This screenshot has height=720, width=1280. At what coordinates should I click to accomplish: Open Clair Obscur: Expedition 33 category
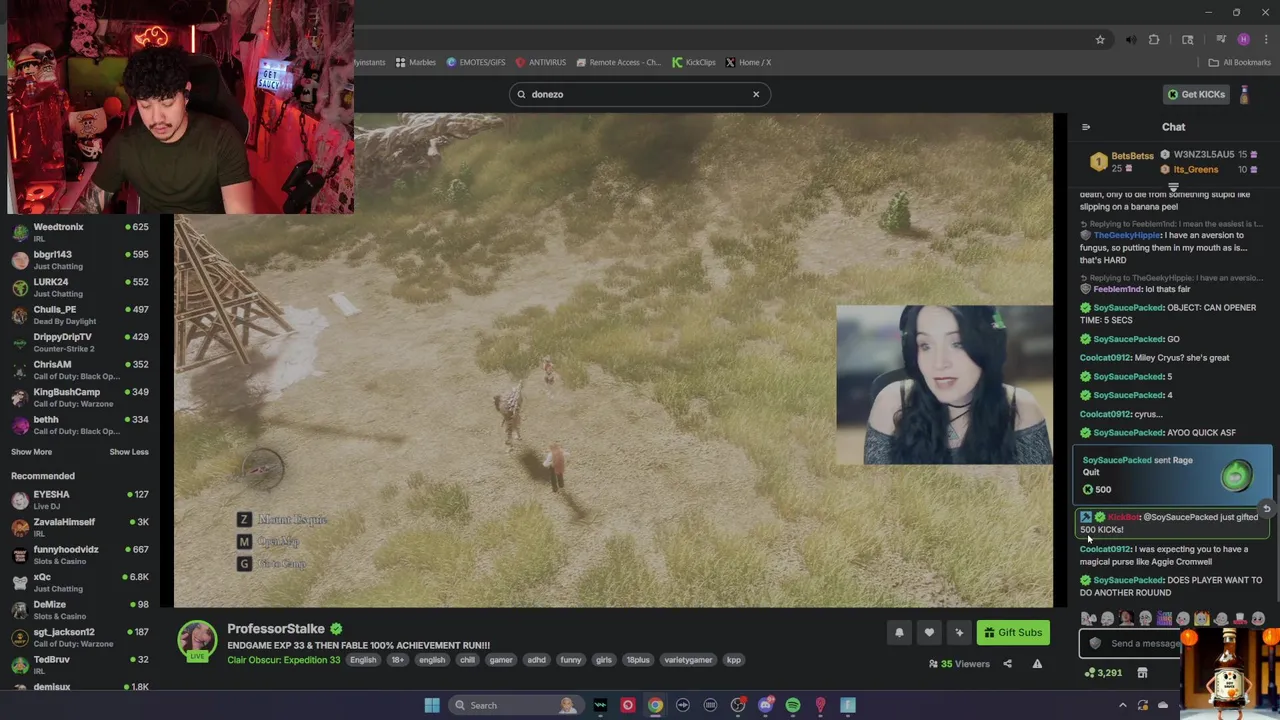coord(284,660)
